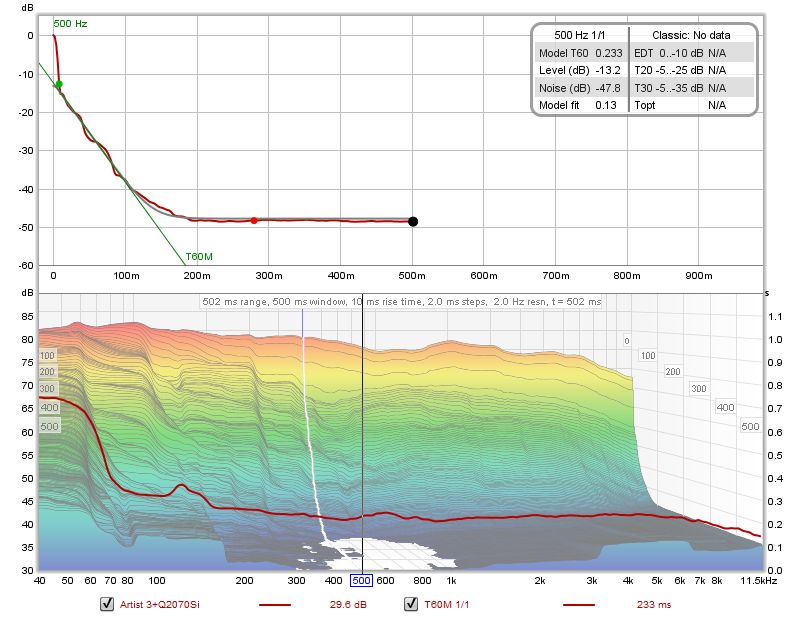Select the green marker on the decay curve

pos(59,85)
